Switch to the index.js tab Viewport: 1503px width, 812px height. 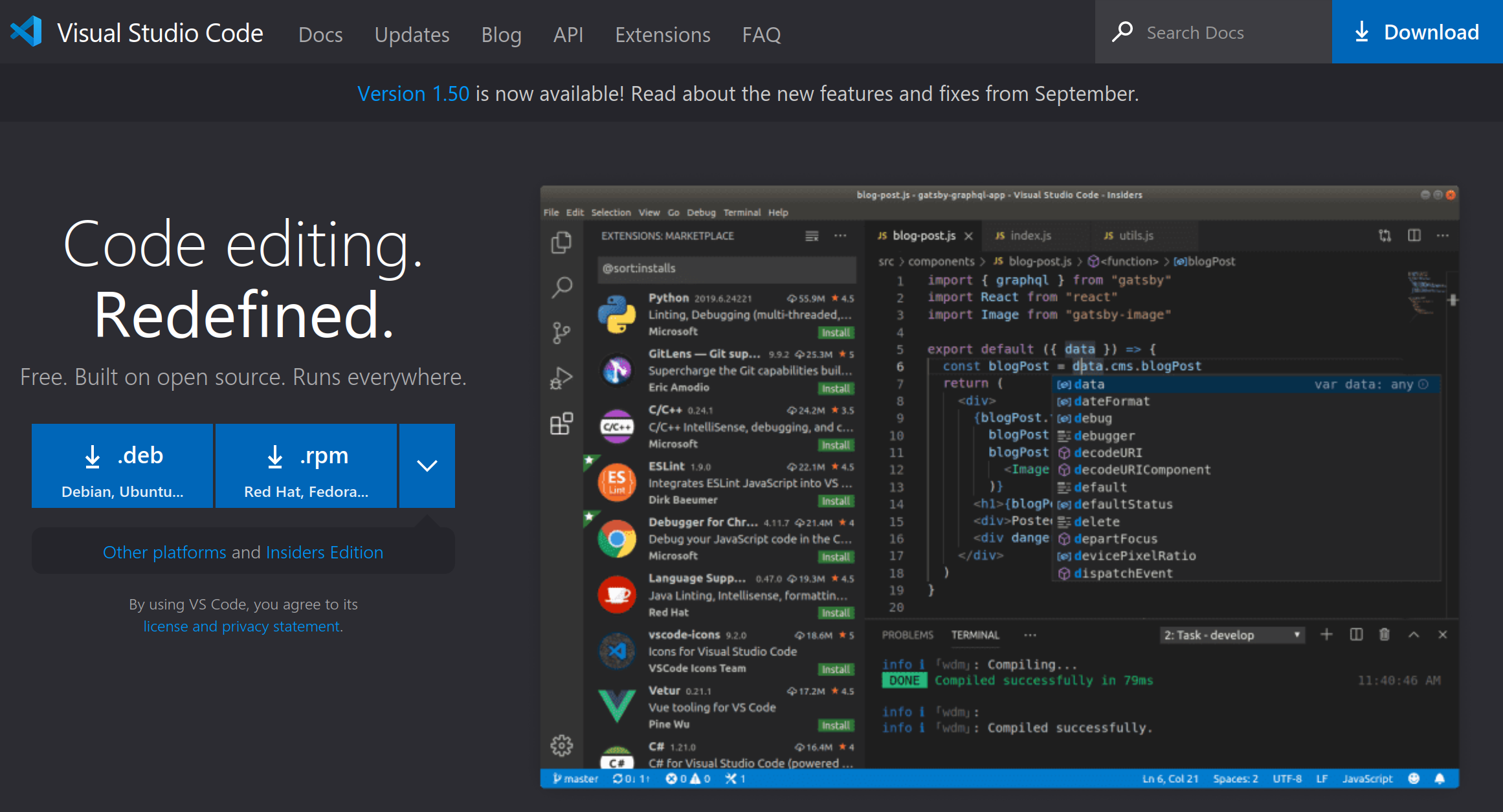[1032, 236]
